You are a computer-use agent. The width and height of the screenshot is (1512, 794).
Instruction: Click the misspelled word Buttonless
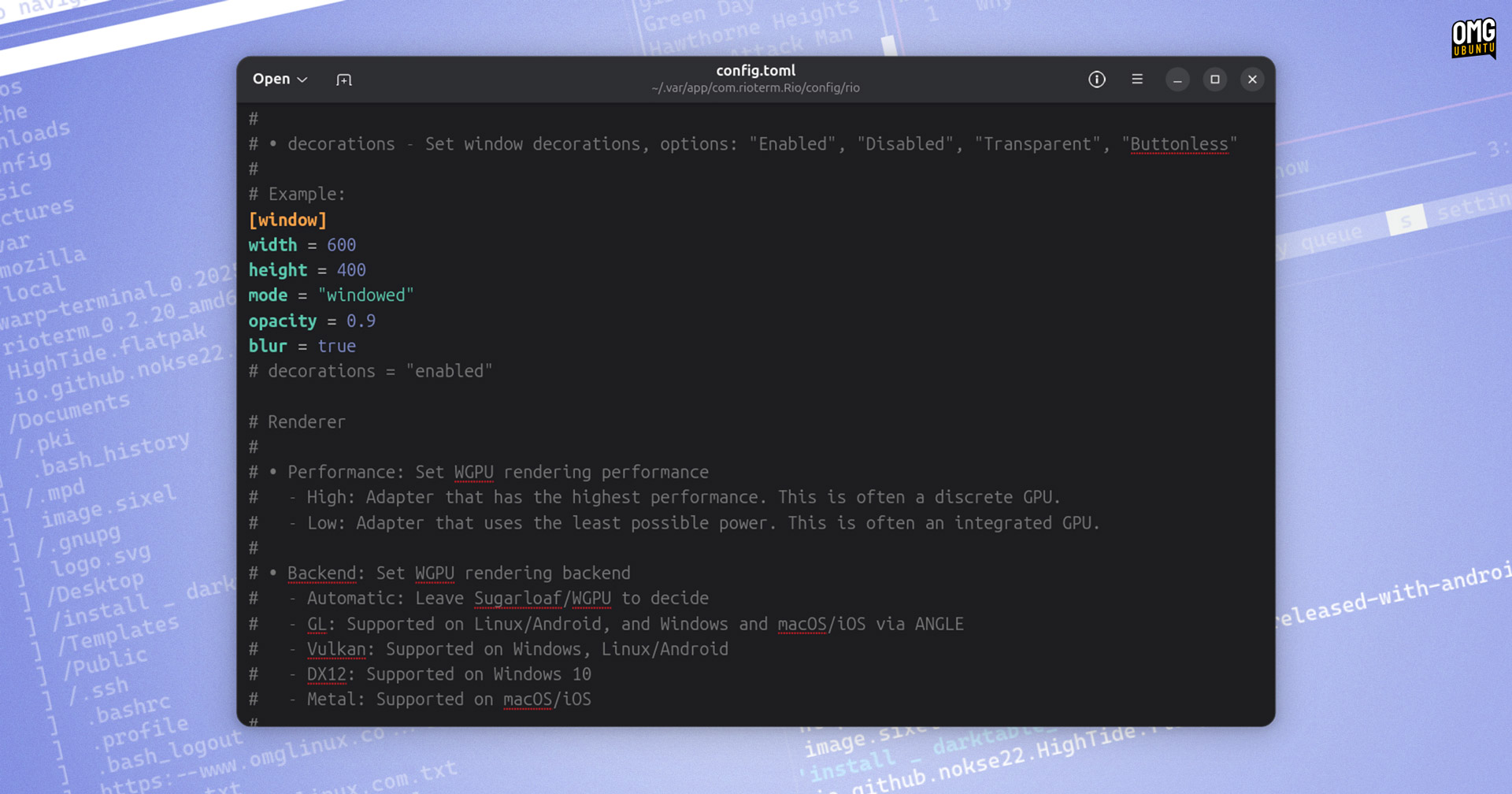(x=1179, y=144)
